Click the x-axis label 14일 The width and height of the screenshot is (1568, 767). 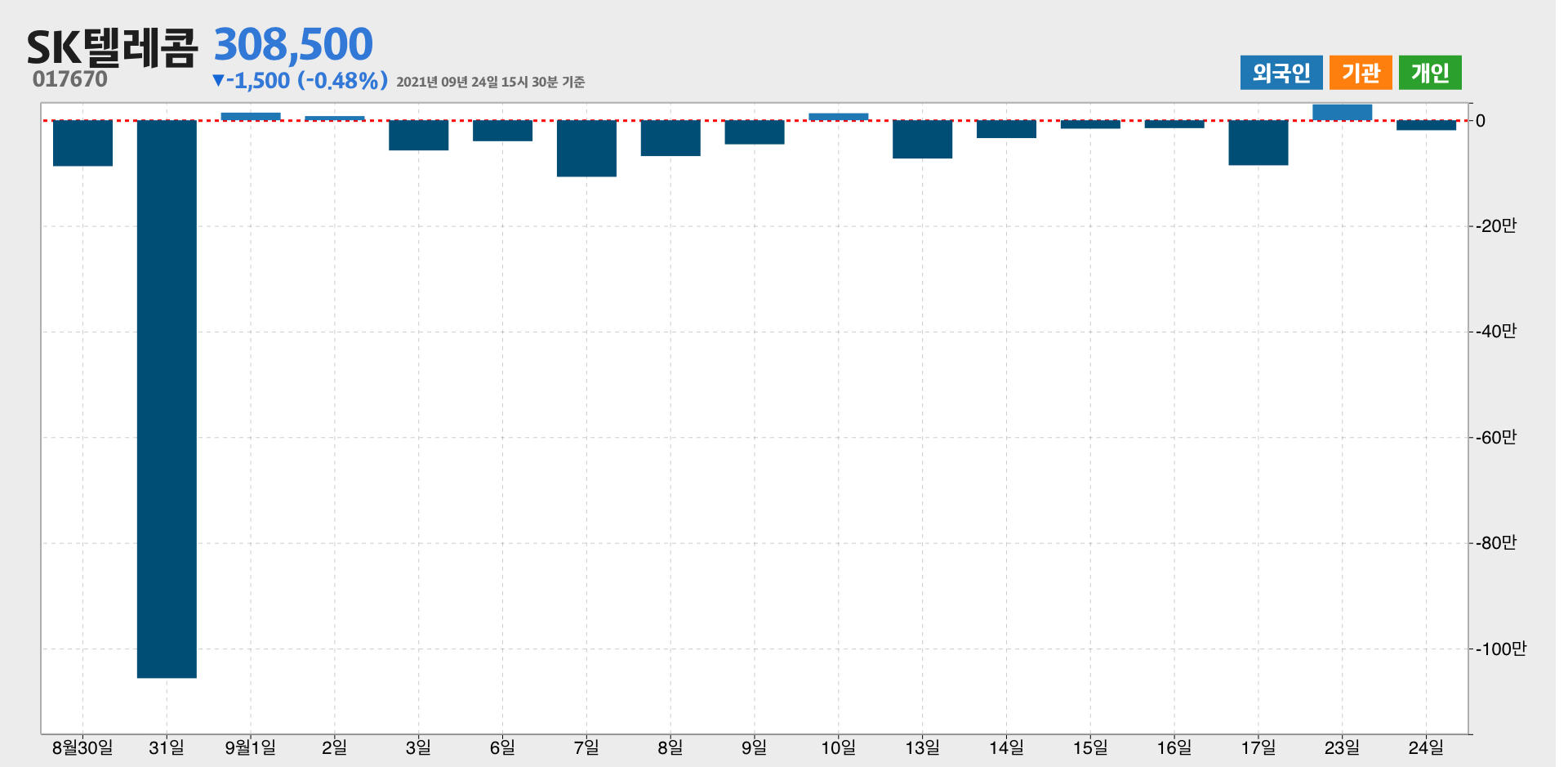coord(1006,747)
